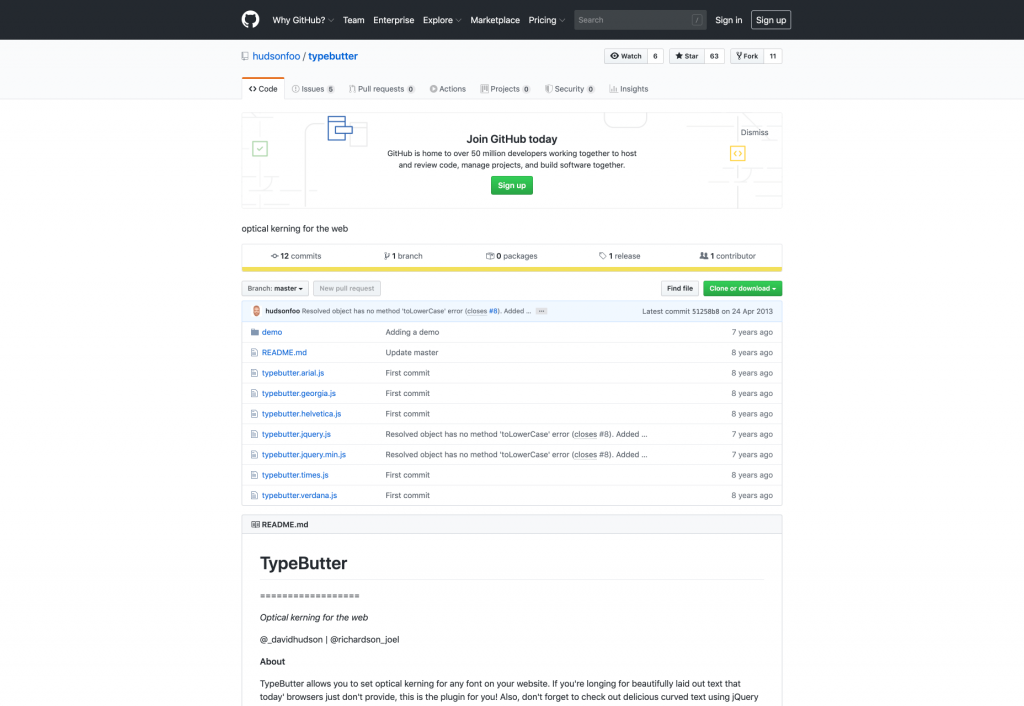The height and width of the screenshot is (706, 1024).
Task: Click the file icon beside typebutter.jquery.js
Action: [x=254, y=434]
